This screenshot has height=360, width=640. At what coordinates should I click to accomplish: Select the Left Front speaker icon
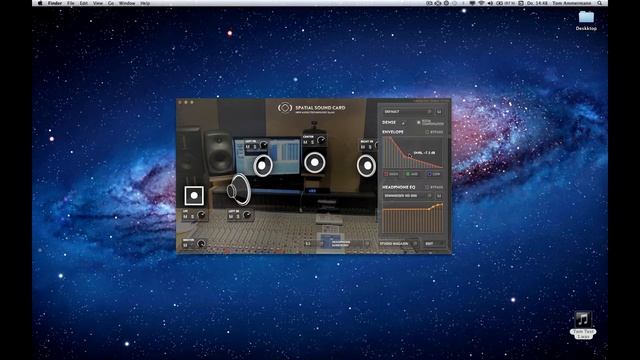pos(262,166)
